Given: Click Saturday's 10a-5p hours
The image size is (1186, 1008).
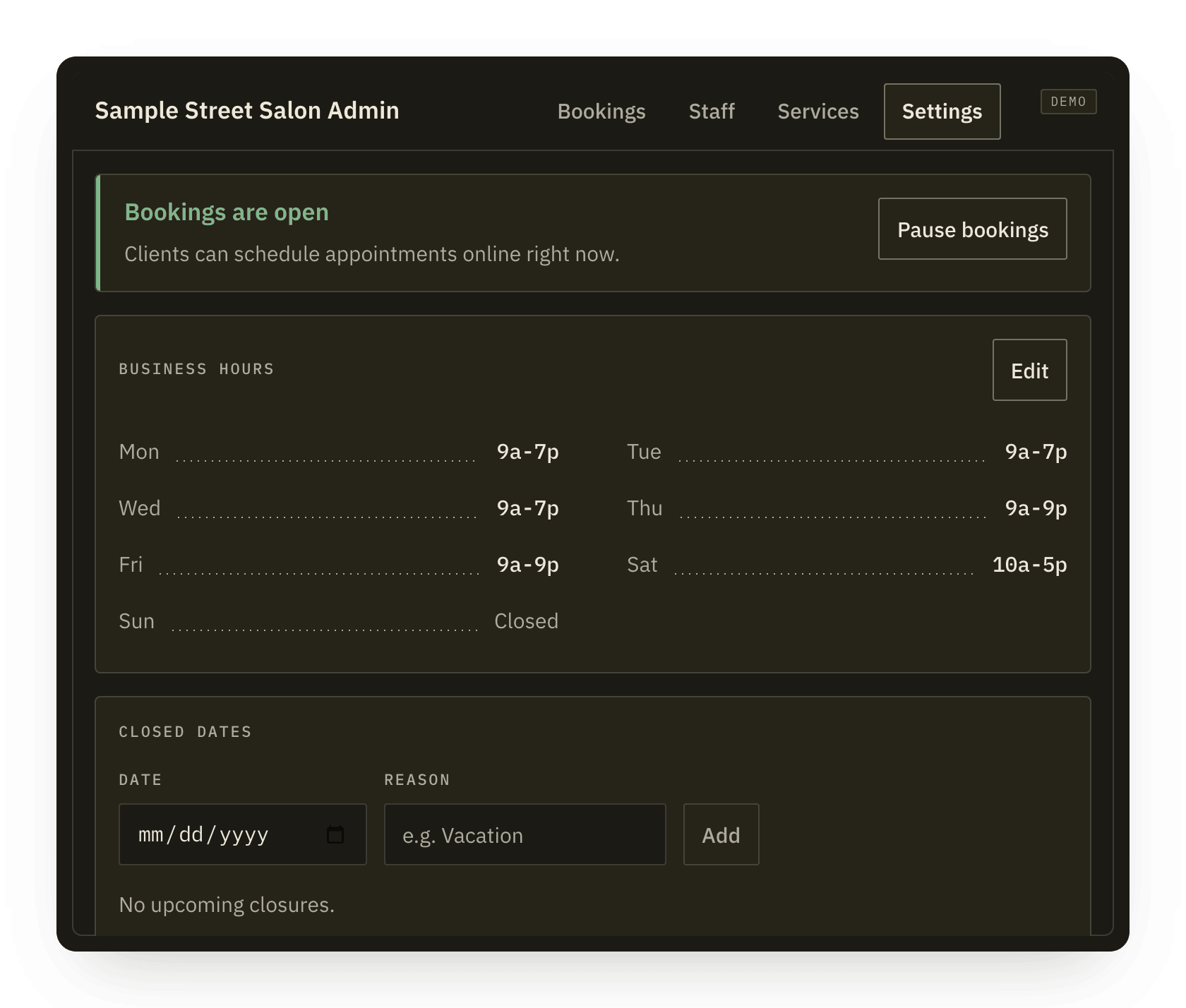Looking at the screenshot, I should pos(1029,565).
